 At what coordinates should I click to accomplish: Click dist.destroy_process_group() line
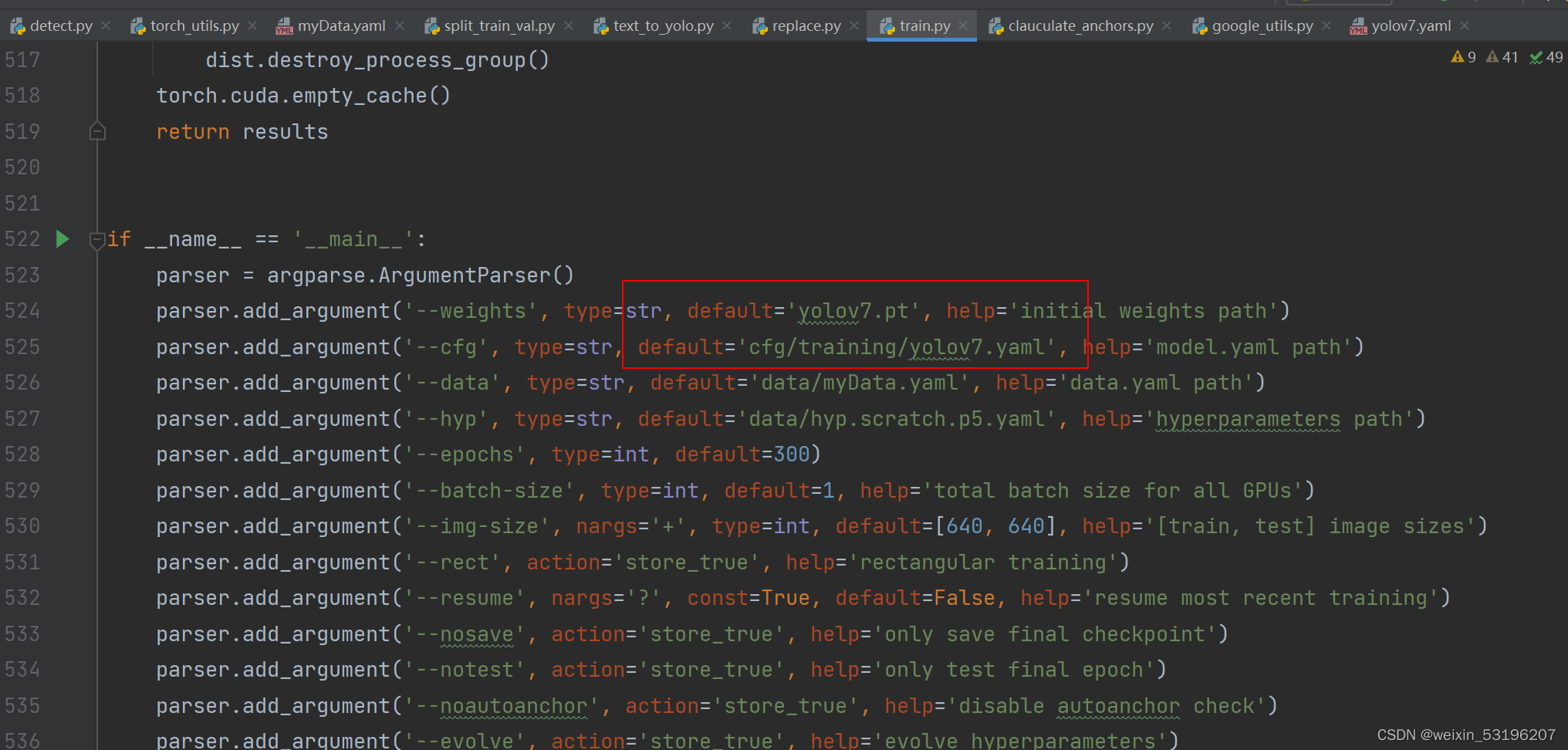pyautogui.click(x=377, y=60)
